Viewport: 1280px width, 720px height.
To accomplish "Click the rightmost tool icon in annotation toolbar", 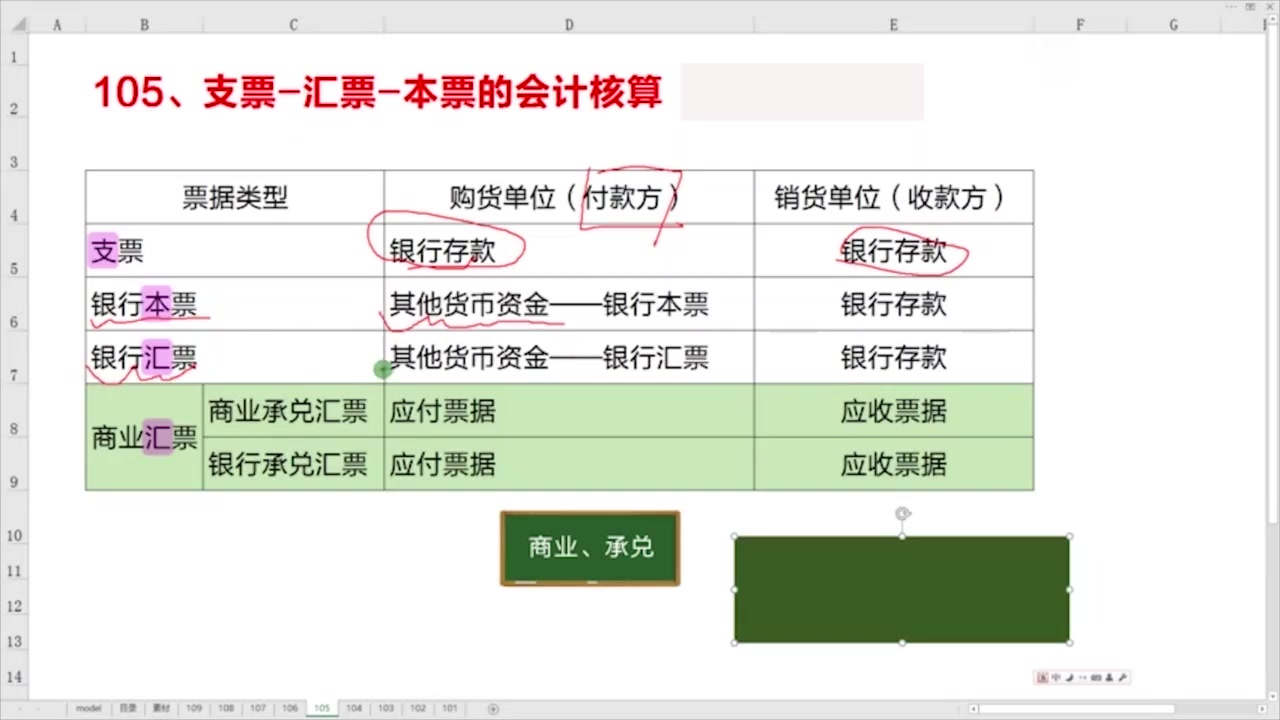I will click(1120, 677).
